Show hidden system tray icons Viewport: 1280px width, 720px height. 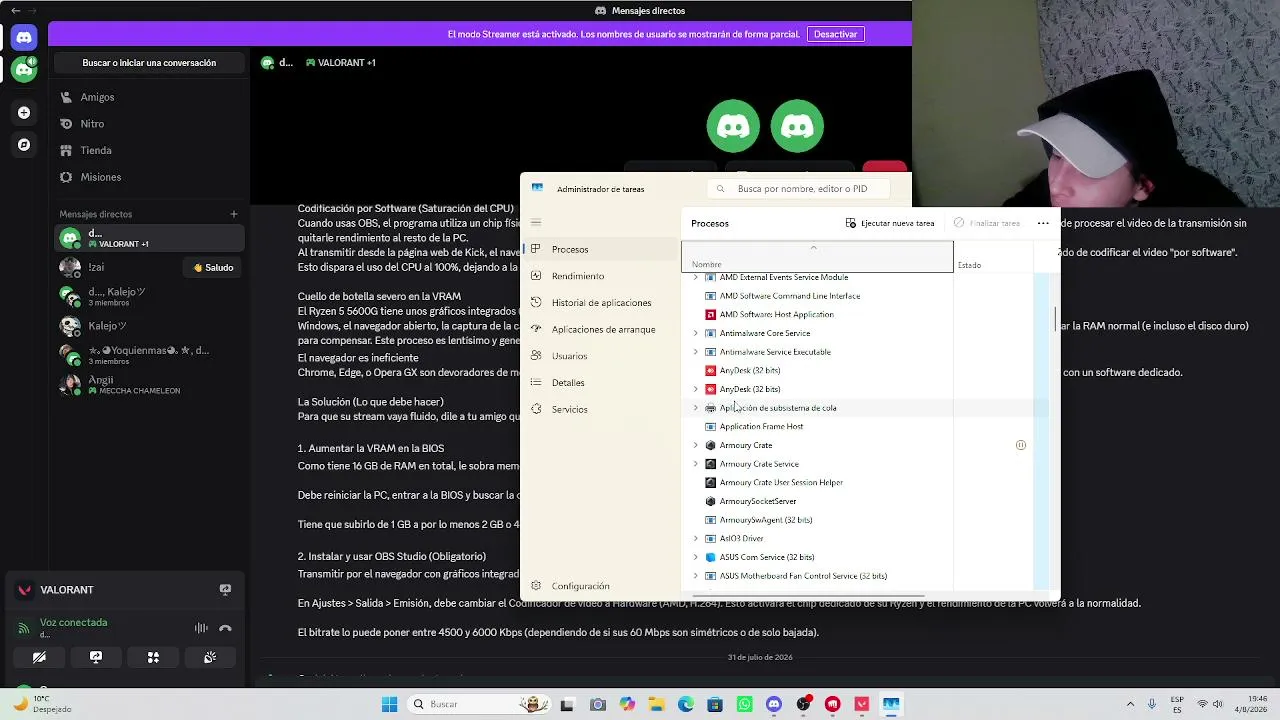[1130, 704]
